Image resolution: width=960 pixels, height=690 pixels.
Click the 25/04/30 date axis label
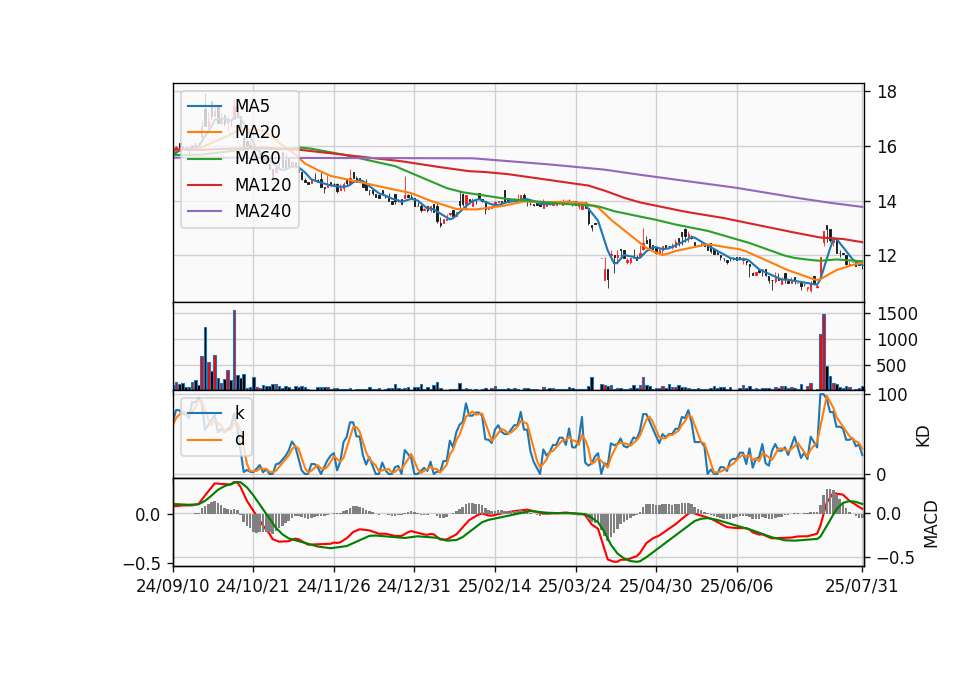pos(656,586)
